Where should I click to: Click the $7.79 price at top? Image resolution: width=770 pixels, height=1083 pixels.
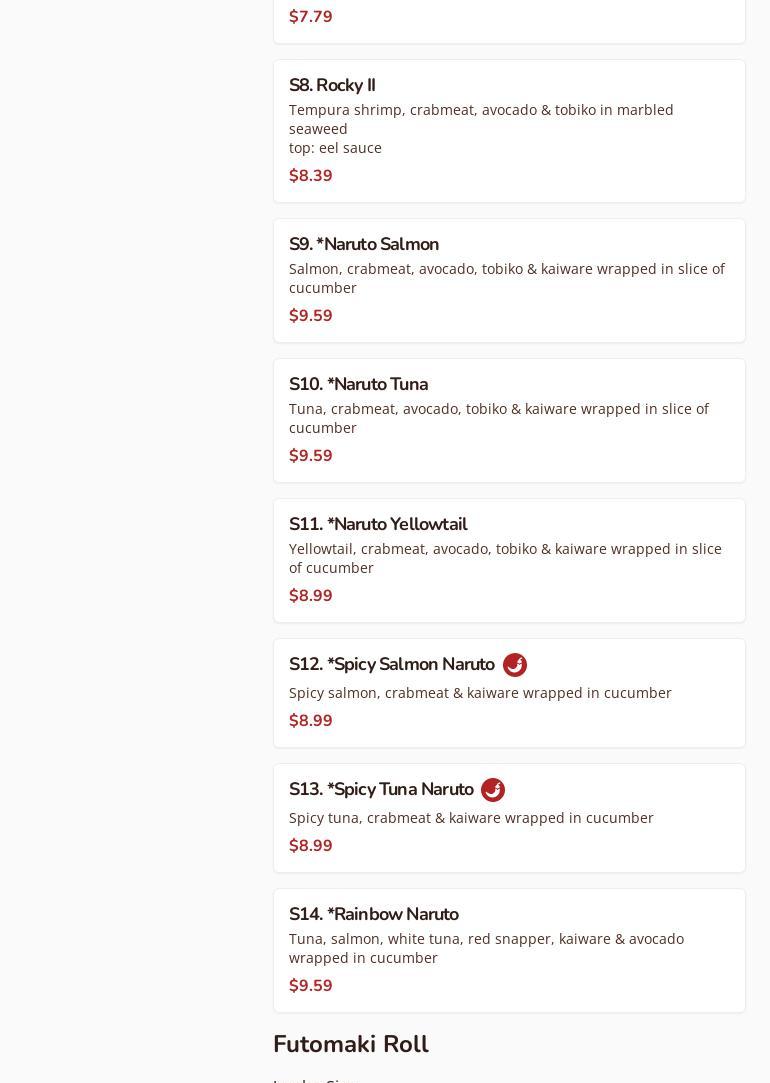(311, 17)
